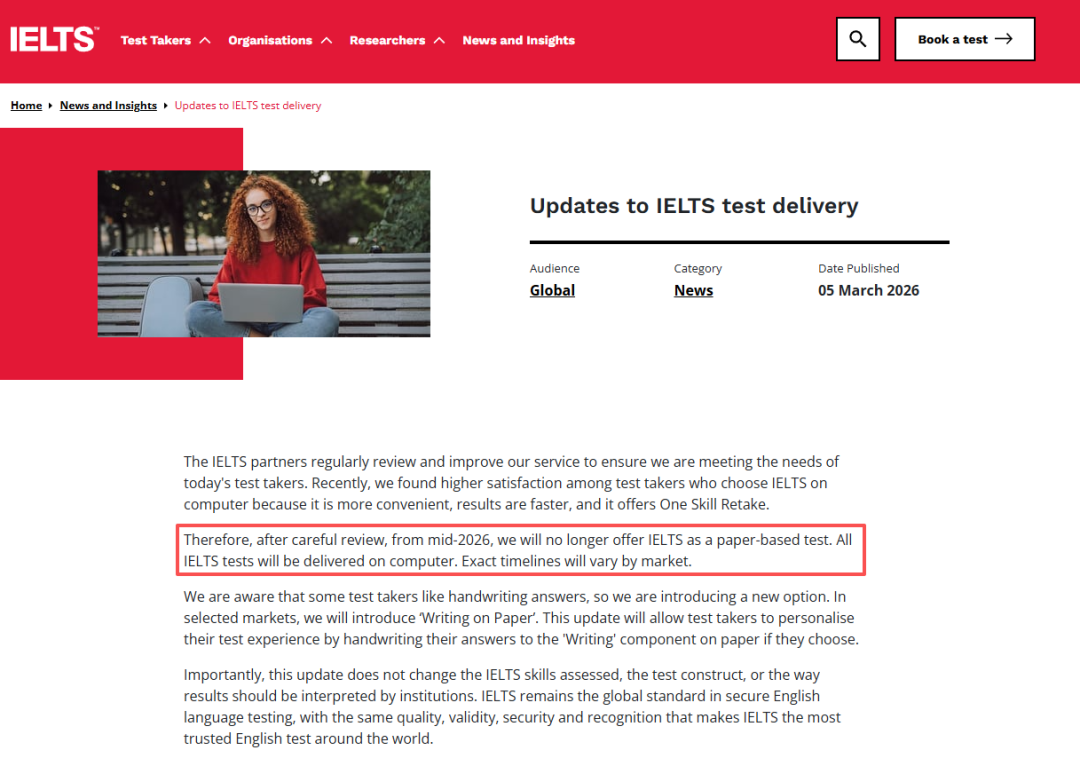Click the Home breadcrumb link
Screen dimensions: 1080x758
pos(26,106)
